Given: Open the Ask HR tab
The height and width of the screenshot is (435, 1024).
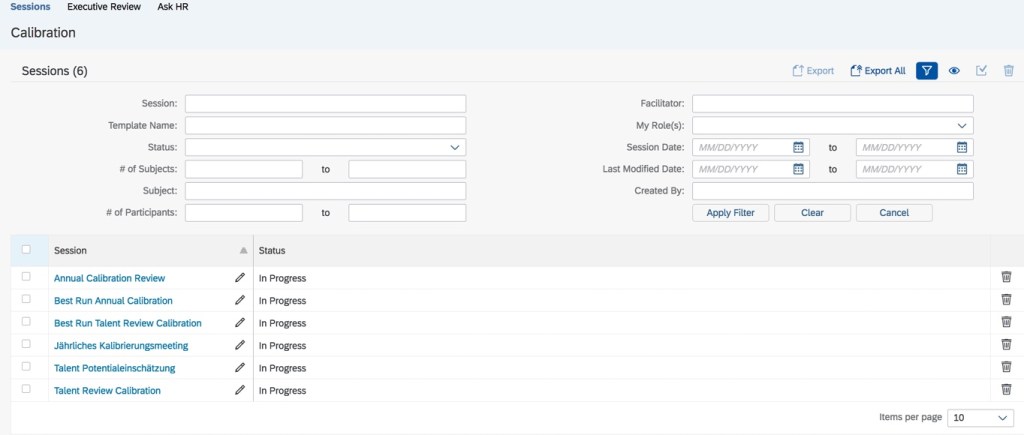Looking at the screenshot, I should click(x=172, y=7).
